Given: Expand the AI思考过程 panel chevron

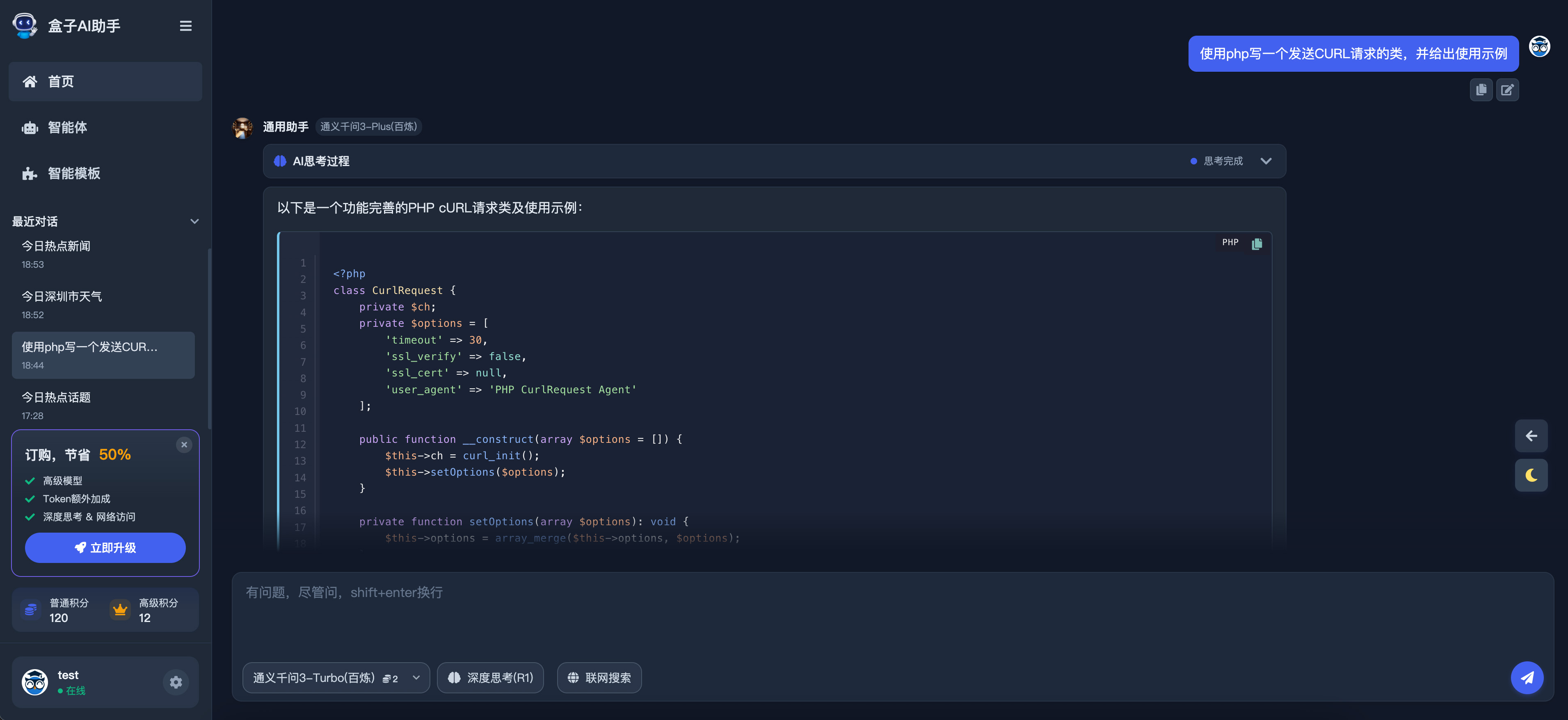Looking at the screenshot, I should pyautogui.click(x=1266, y=161).
